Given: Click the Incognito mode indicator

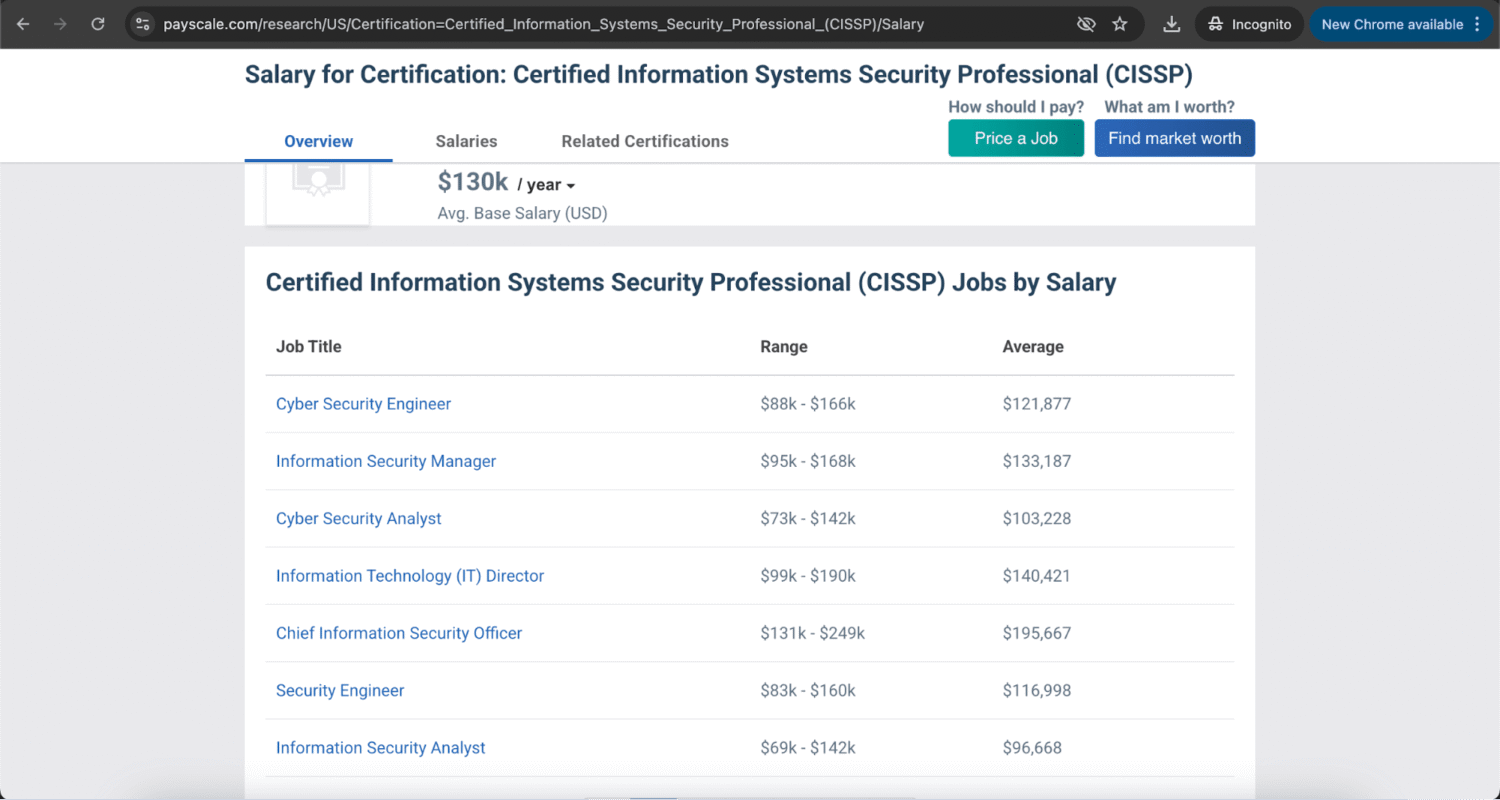Looking at the screenshot, I should [1248, 23].
